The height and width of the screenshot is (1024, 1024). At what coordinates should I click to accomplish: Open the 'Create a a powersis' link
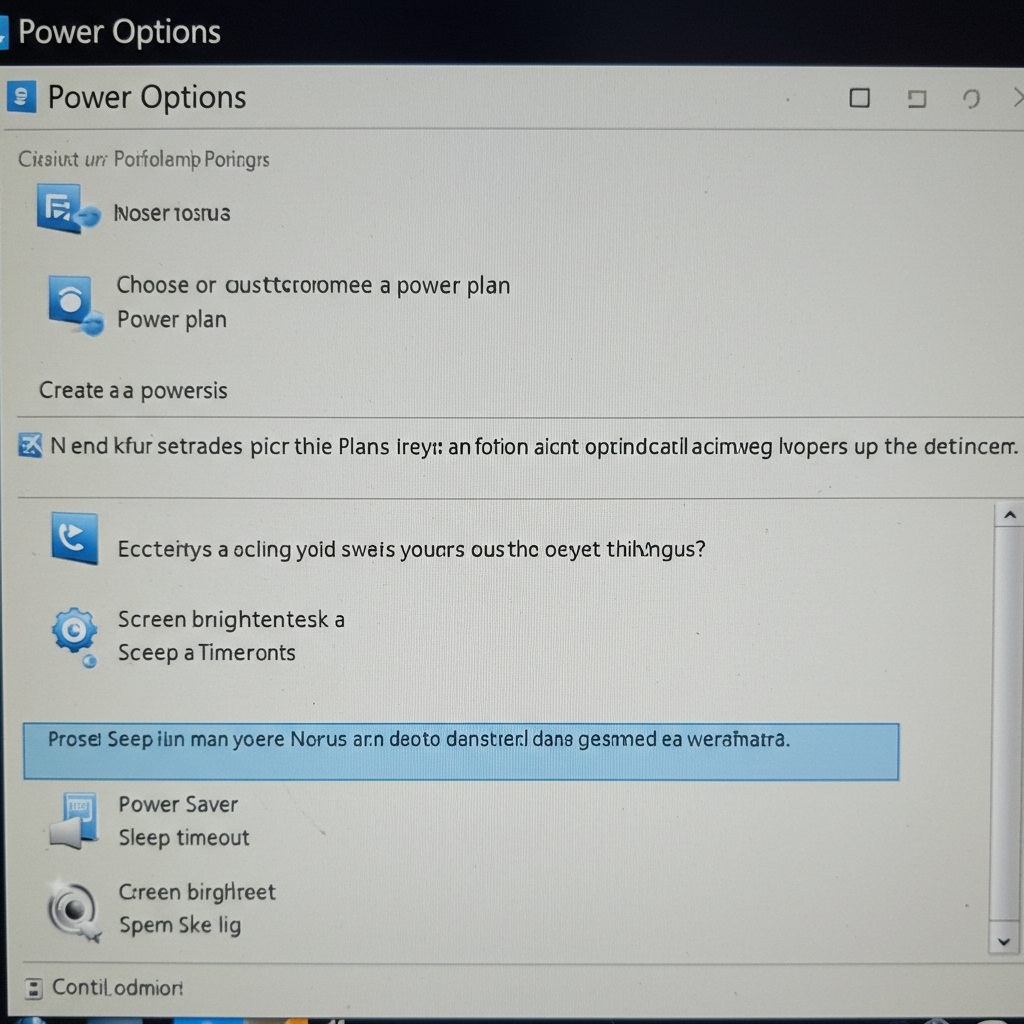133,390
